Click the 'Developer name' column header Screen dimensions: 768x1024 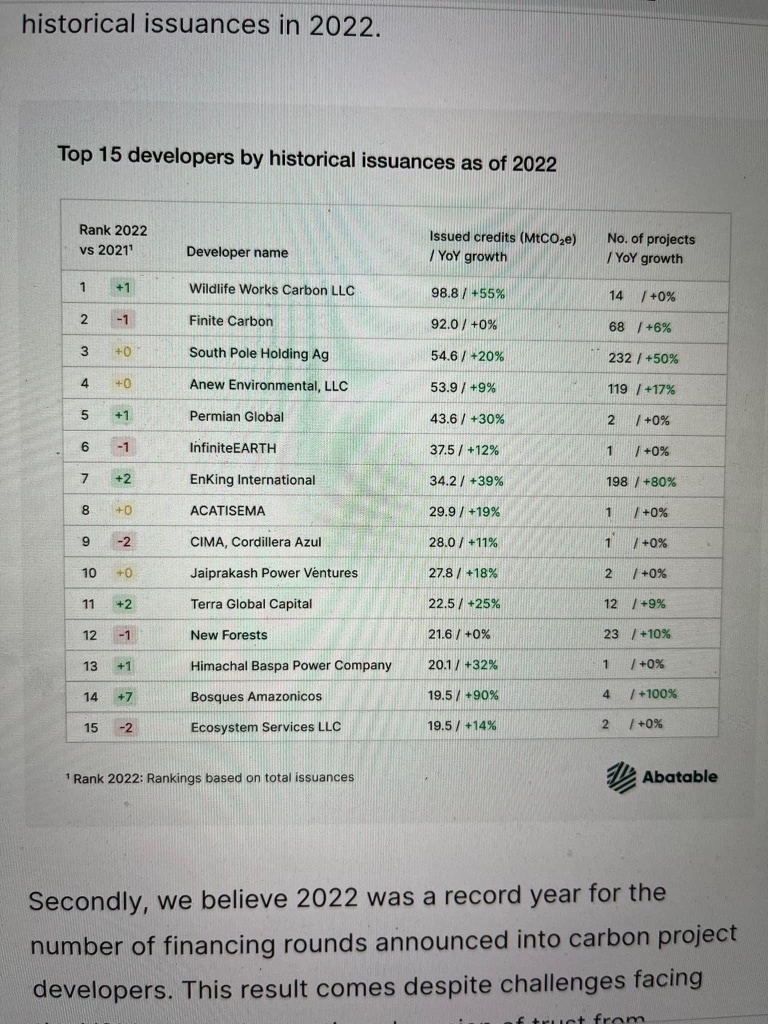(237, 252)
